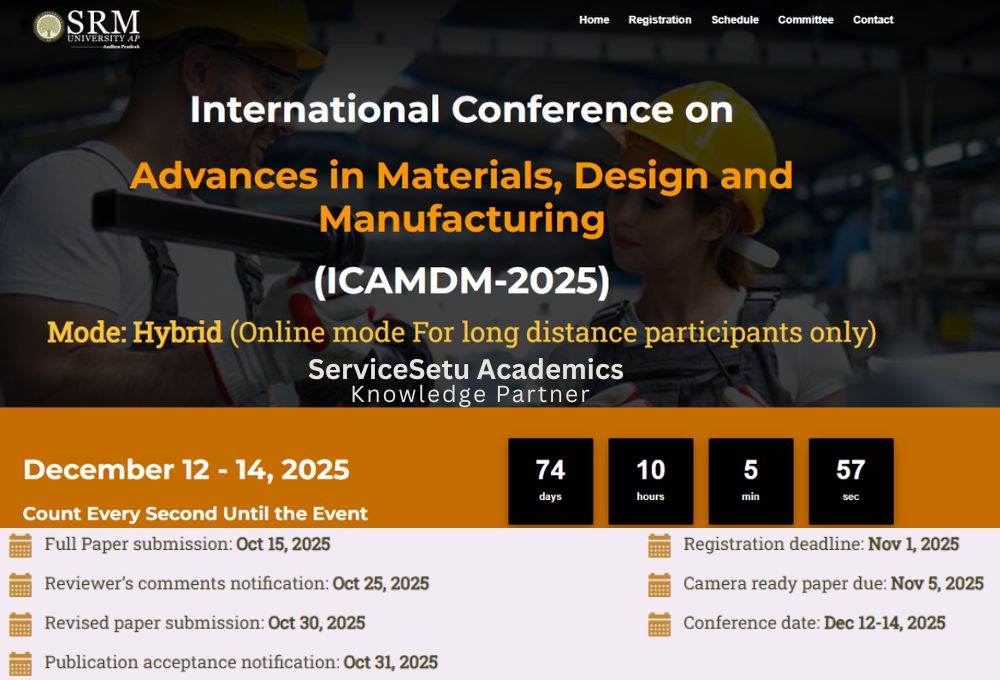Click the ServiceSetu Academics partner text
The height and width of the screenshot is (680, 1000).
pos(465,369)
